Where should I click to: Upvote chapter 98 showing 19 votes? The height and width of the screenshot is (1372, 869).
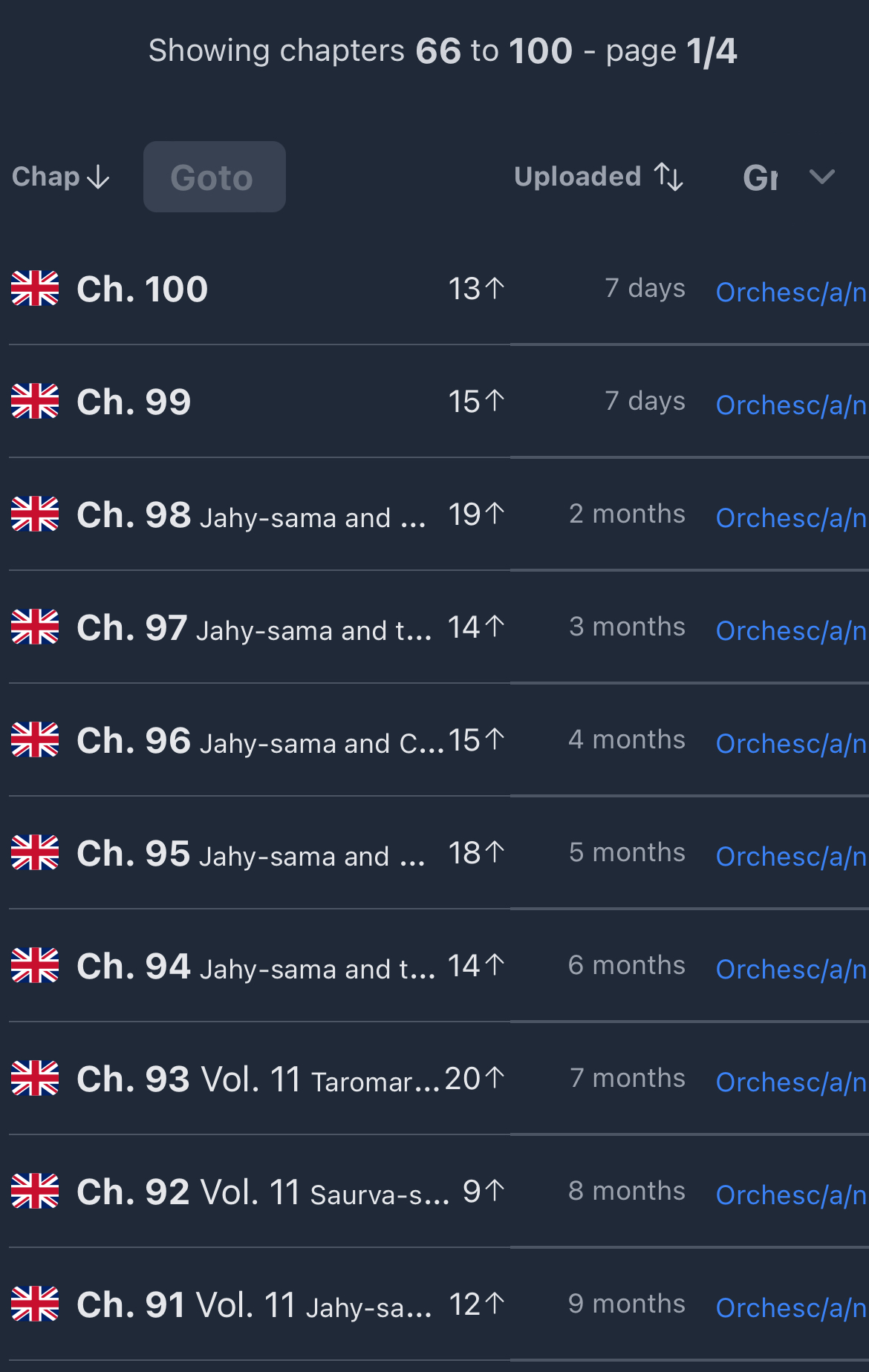pyautogui.click(x=476, y=514)
